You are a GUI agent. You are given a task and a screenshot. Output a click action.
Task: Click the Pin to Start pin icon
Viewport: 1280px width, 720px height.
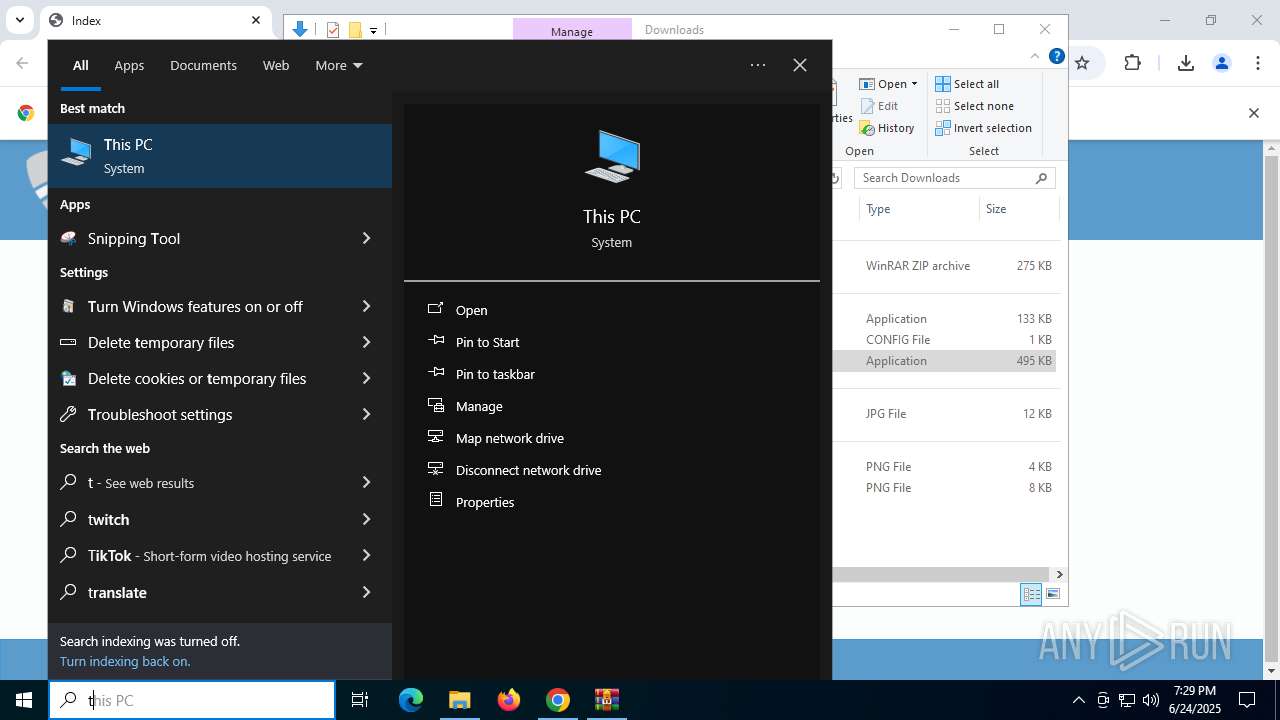[x=436, y=341]
